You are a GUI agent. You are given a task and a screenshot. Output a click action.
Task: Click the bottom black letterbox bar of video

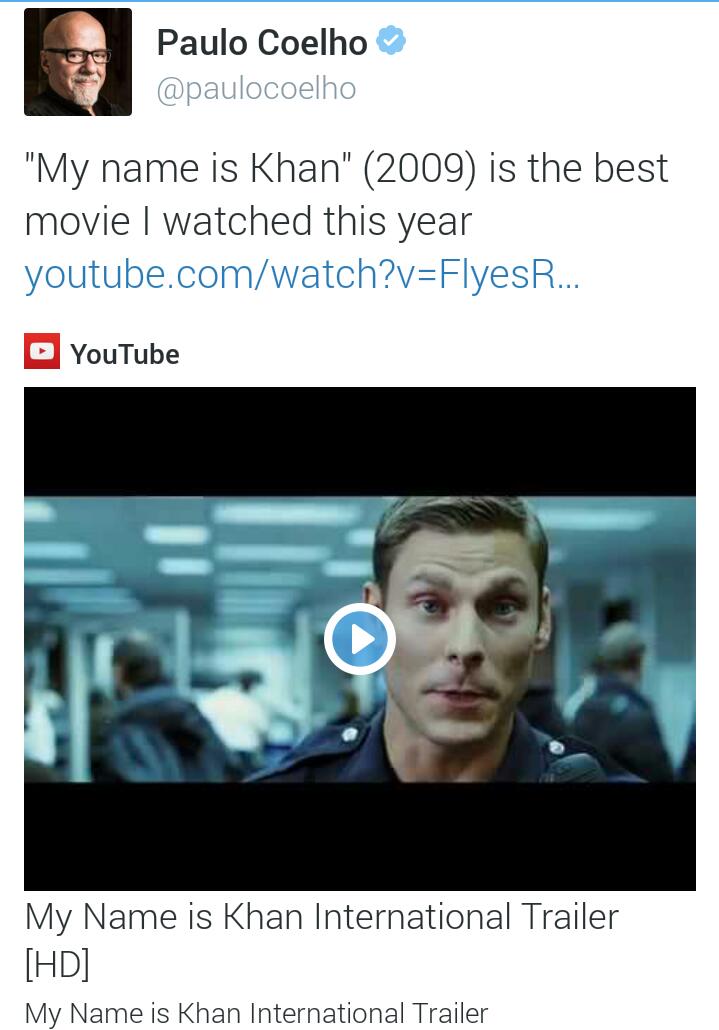360,836
